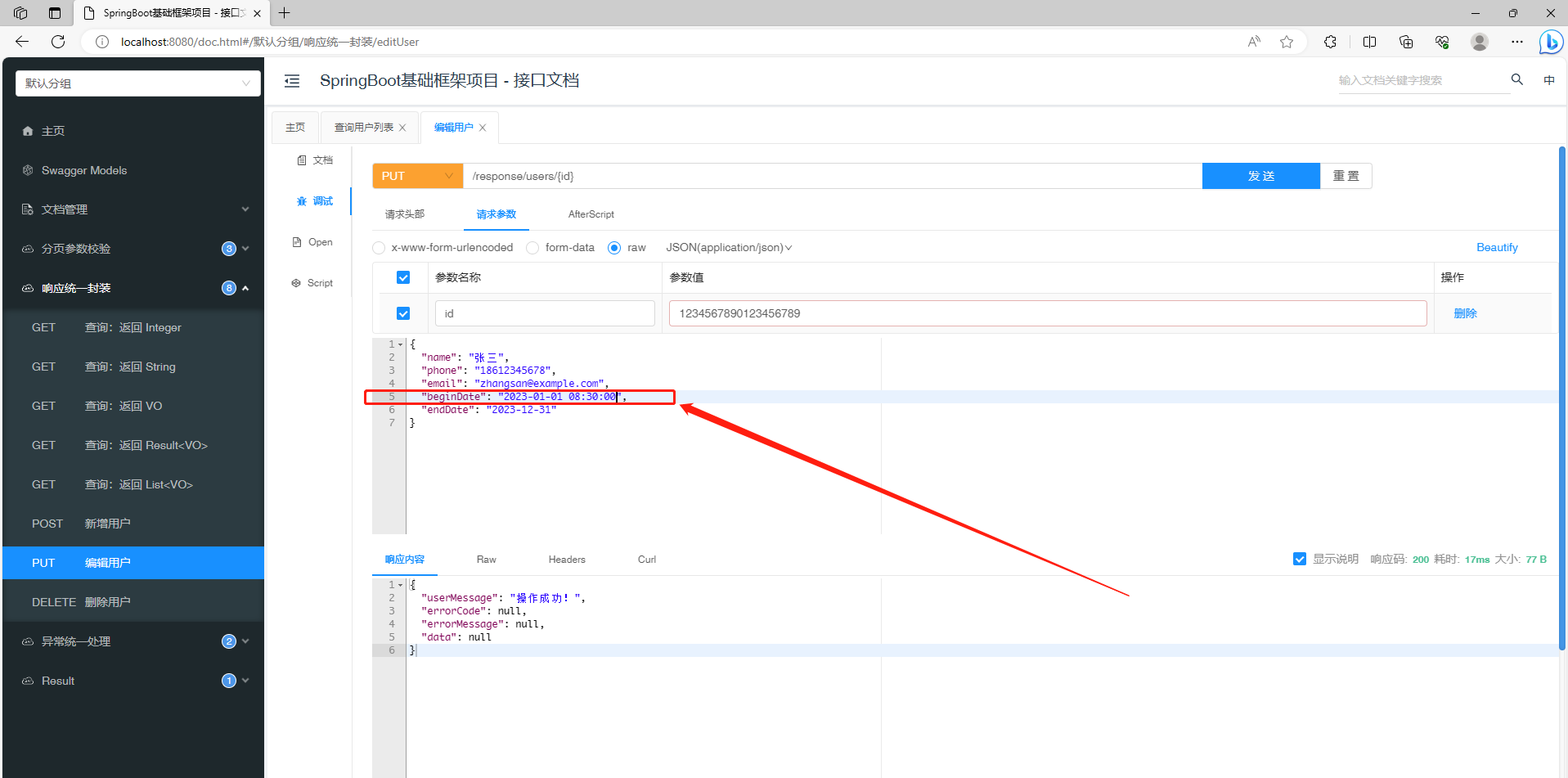
Task: Switch to 响应内容 tab
Action: [405, 560]
